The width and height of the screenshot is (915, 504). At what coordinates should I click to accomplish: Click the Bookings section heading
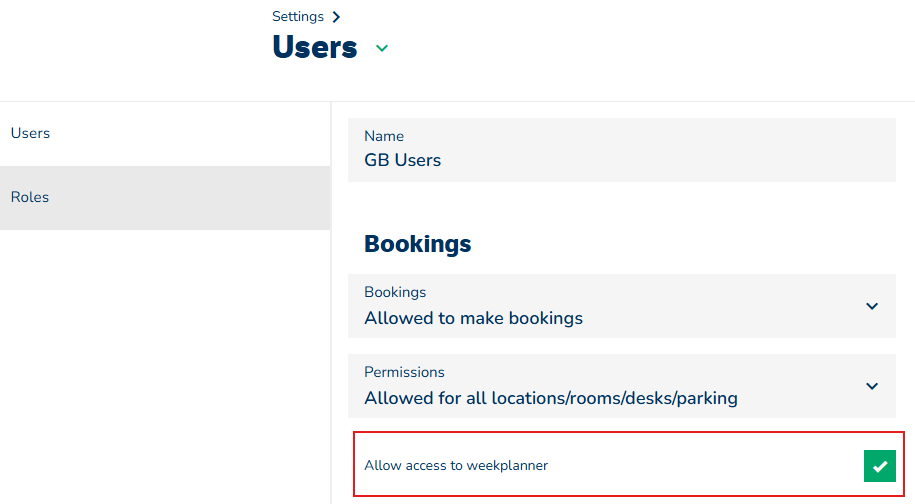pos(417,243)
